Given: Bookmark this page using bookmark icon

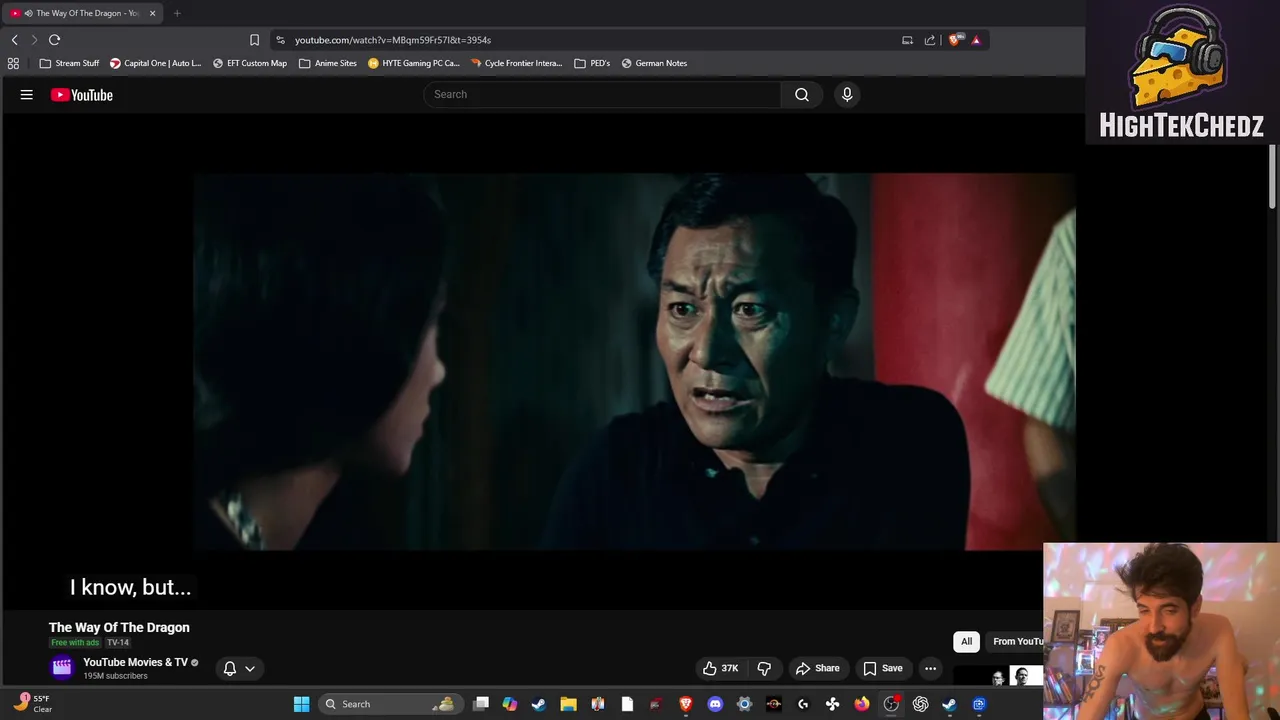Looking at the screenshot, I should tap(254, 40).
